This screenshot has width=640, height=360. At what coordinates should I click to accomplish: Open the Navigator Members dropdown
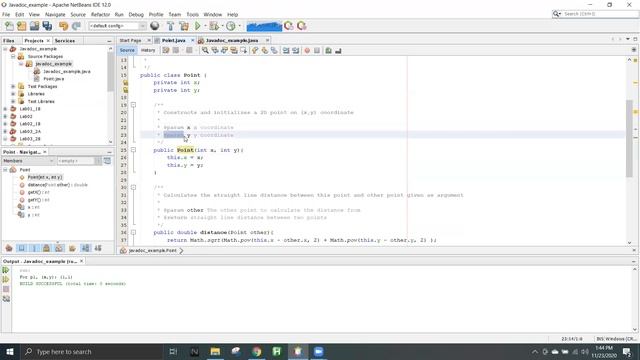(28, 161)
